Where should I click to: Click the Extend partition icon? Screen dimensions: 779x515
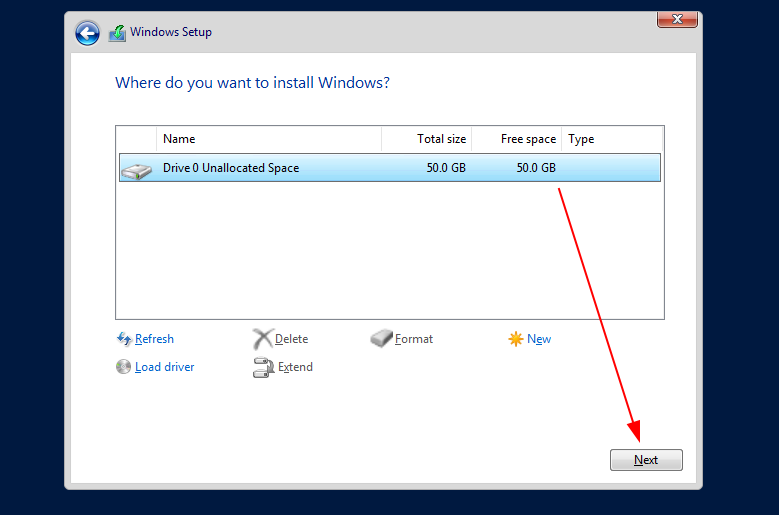[263, 368]
